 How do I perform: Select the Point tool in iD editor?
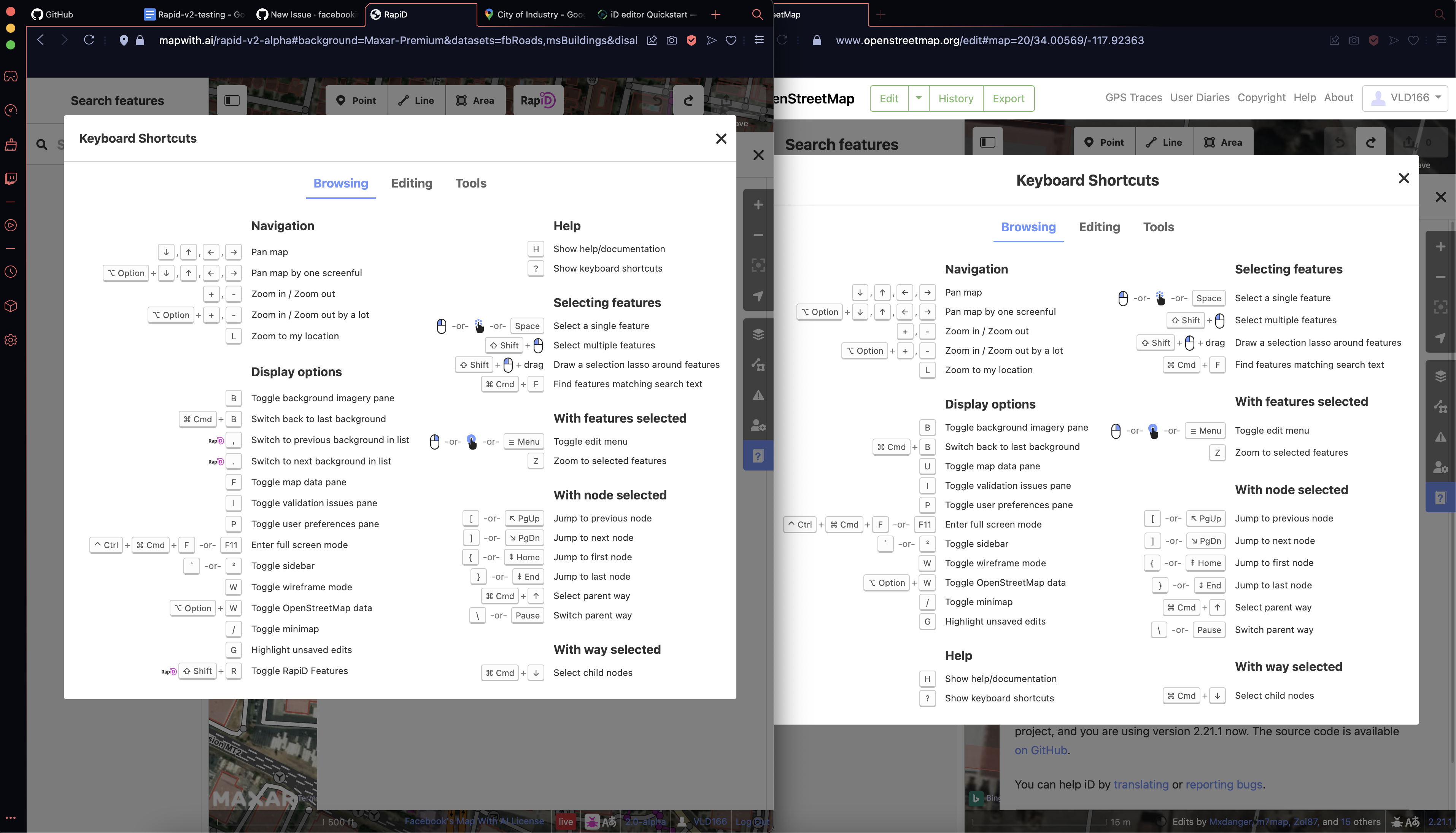tap(1105, 142)
